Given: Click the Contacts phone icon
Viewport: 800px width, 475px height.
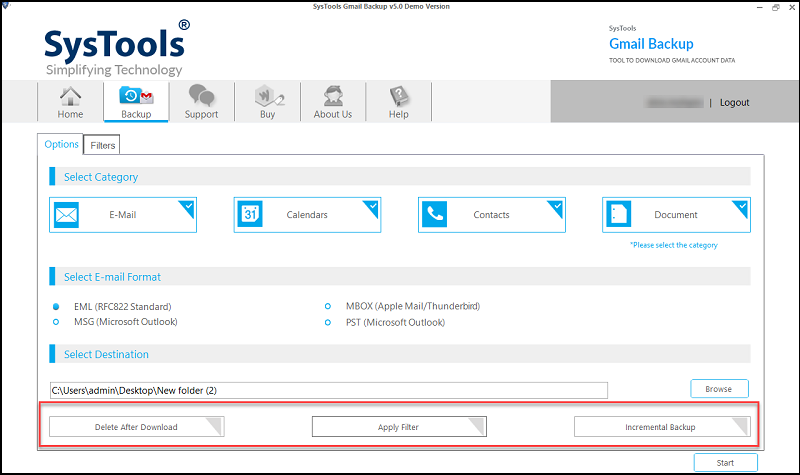Looking at the screenshot, I should 435,214.
